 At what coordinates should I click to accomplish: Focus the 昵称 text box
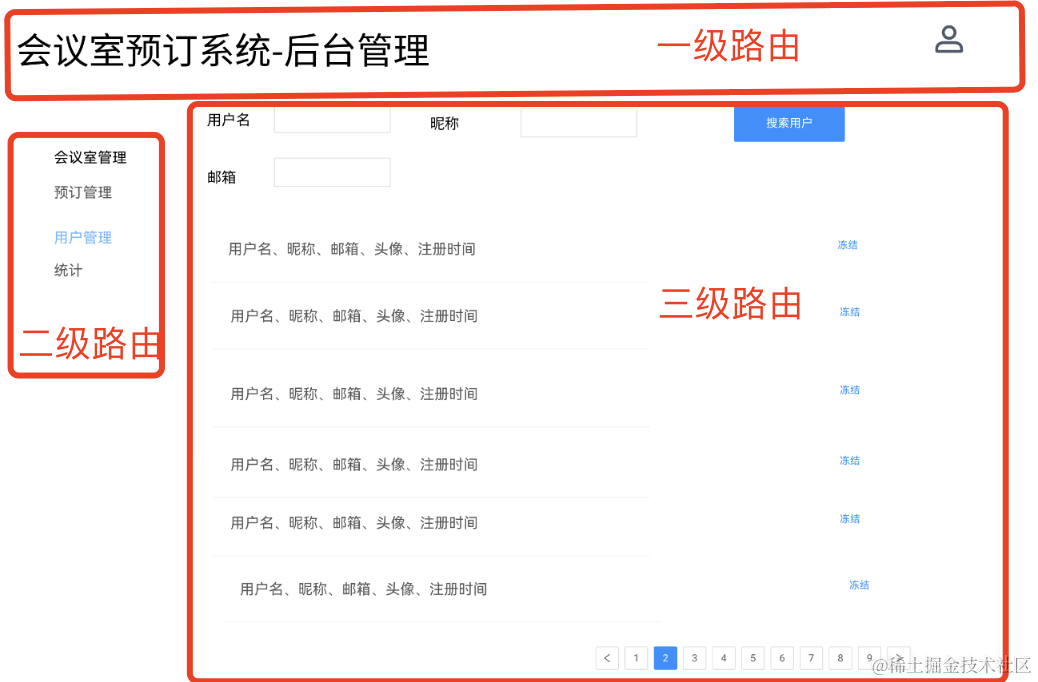578,123
